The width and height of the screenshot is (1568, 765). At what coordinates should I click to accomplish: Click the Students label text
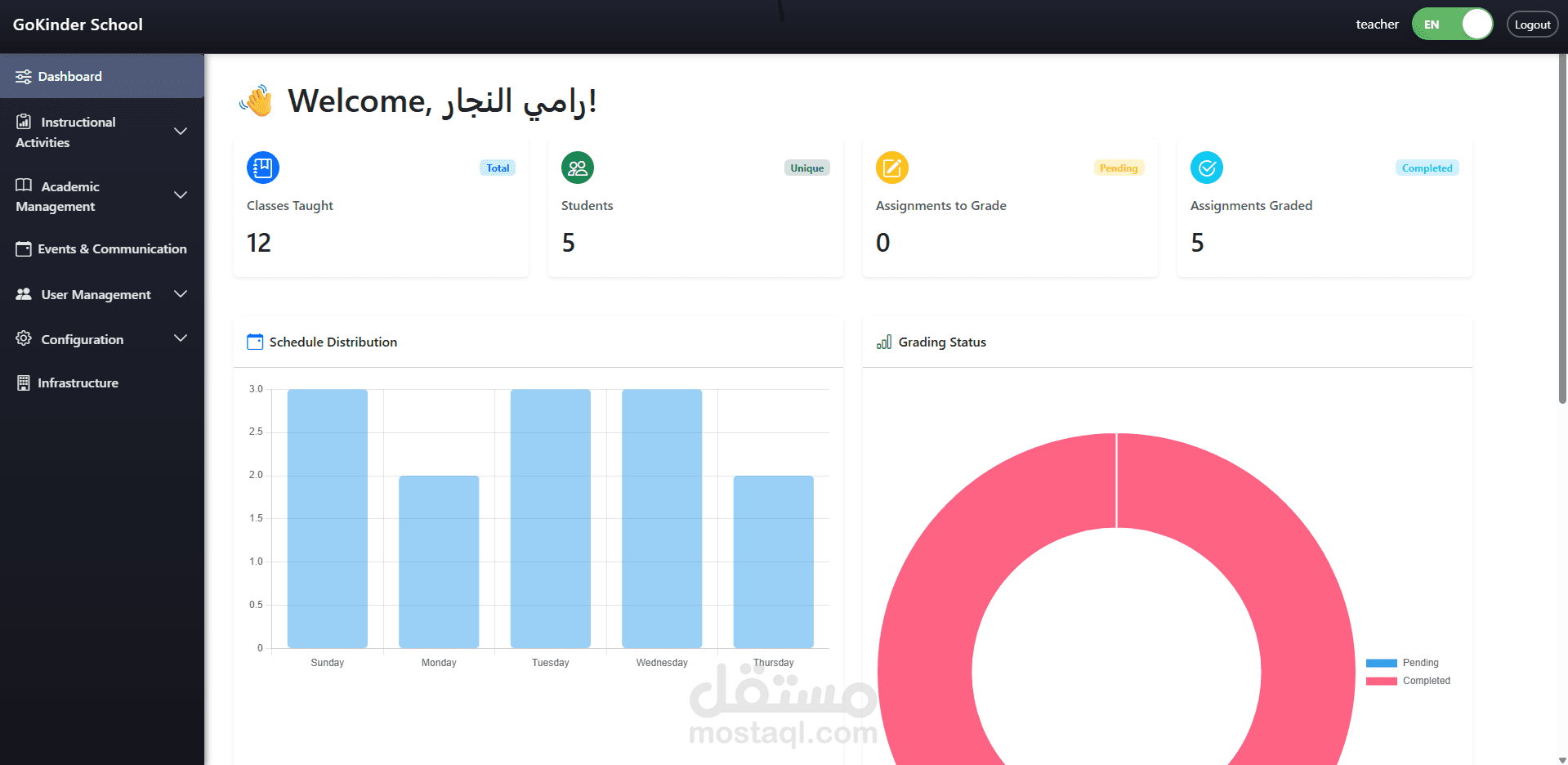coord(587,206)
